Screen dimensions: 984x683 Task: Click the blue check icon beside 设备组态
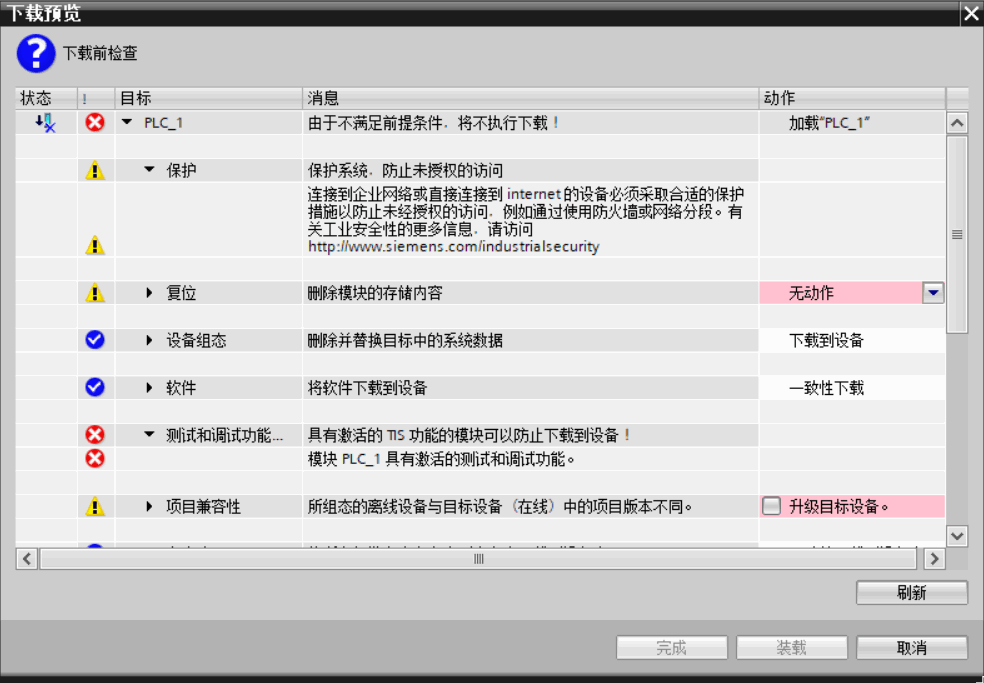(x=95, y=339)
